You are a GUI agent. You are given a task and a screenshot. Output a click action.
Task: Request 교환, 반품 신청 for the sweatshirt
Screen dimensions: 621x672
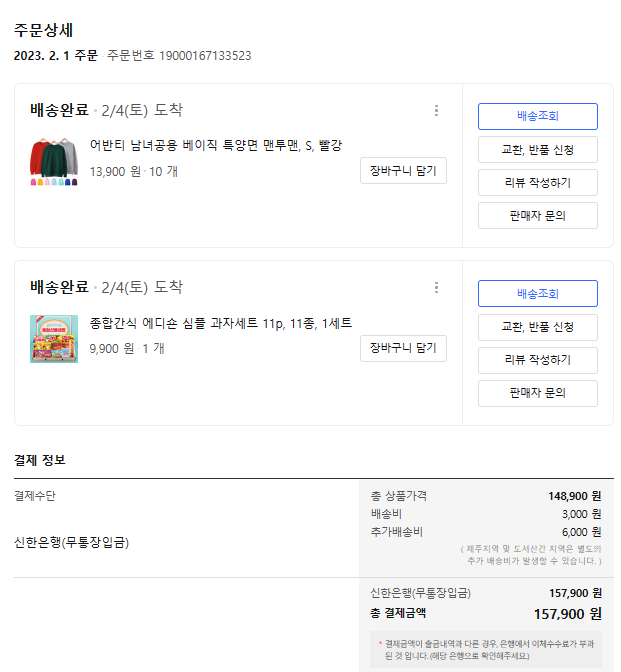[x=537, y=150]
